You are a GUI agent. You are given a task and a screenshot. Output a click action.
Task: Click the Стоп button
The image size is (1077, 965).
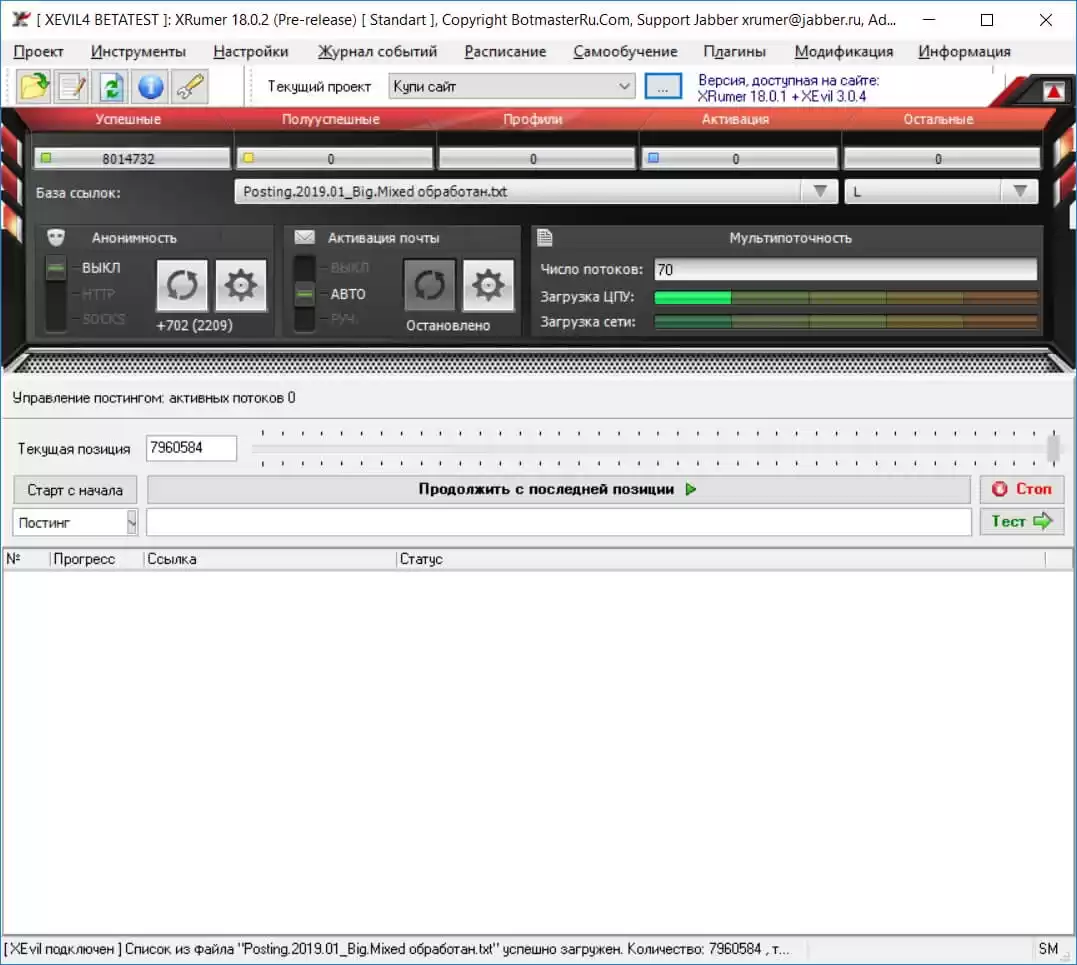pyautogui.click(x=1021, y=489)
